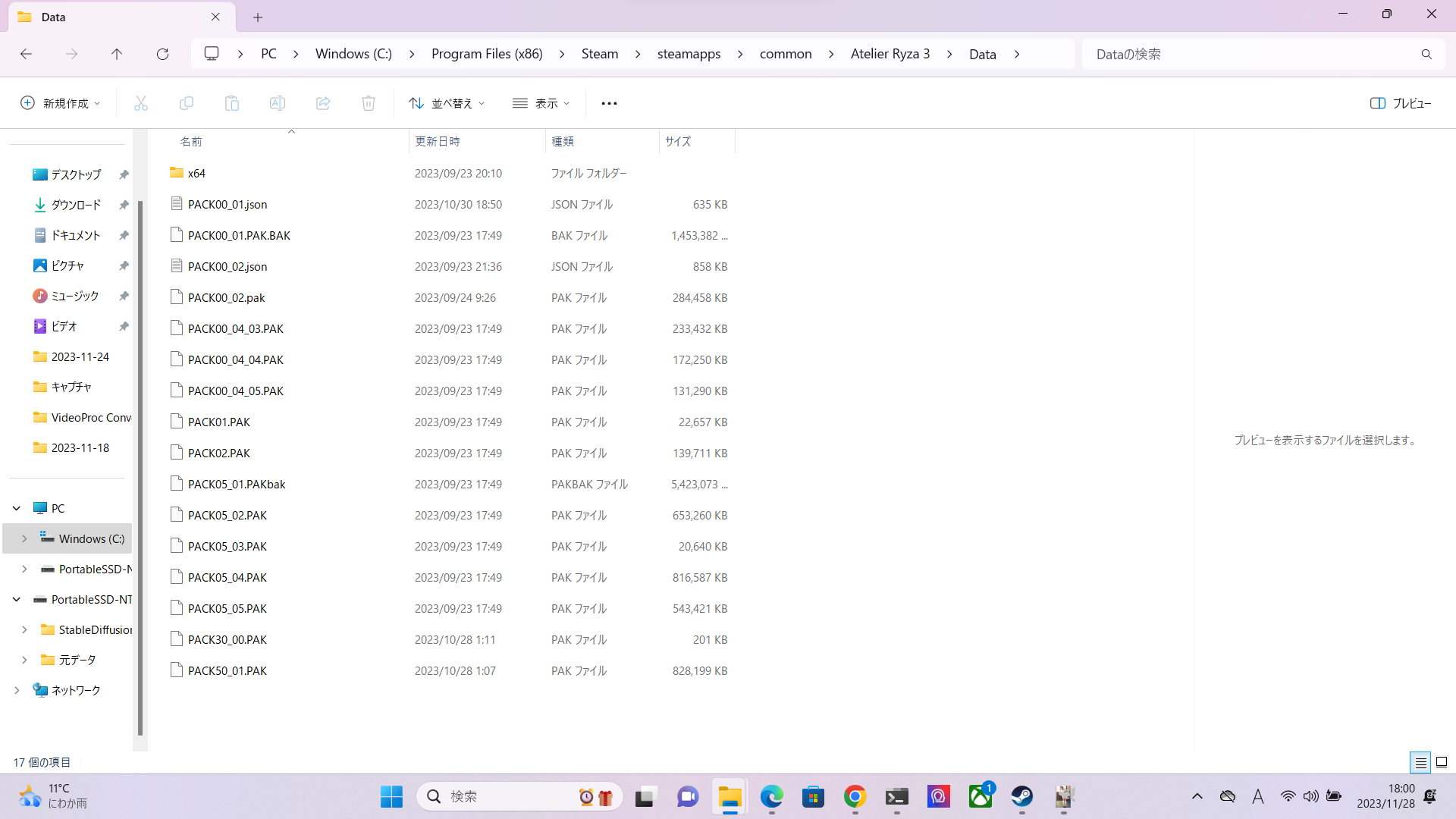The width and height of the screenshot is (1456, 819).
Task: Toggle the Preview pane button
Action: [x=1401, y=103]
